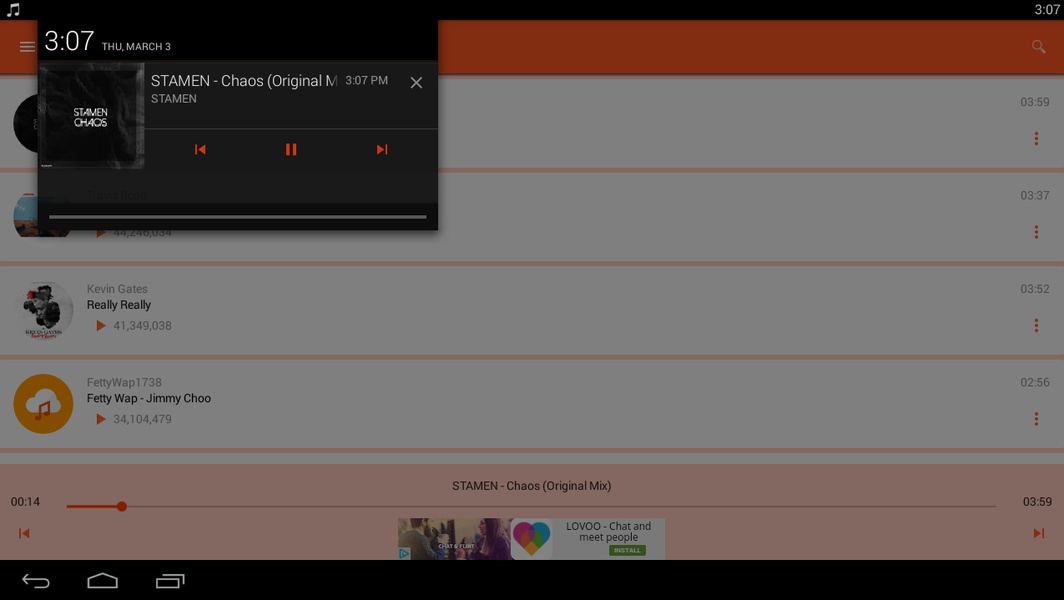This screenshot has width=1064, height=600.
Task: Tap the 3:07 clock in notification shade
Action: tap(69, 41)
